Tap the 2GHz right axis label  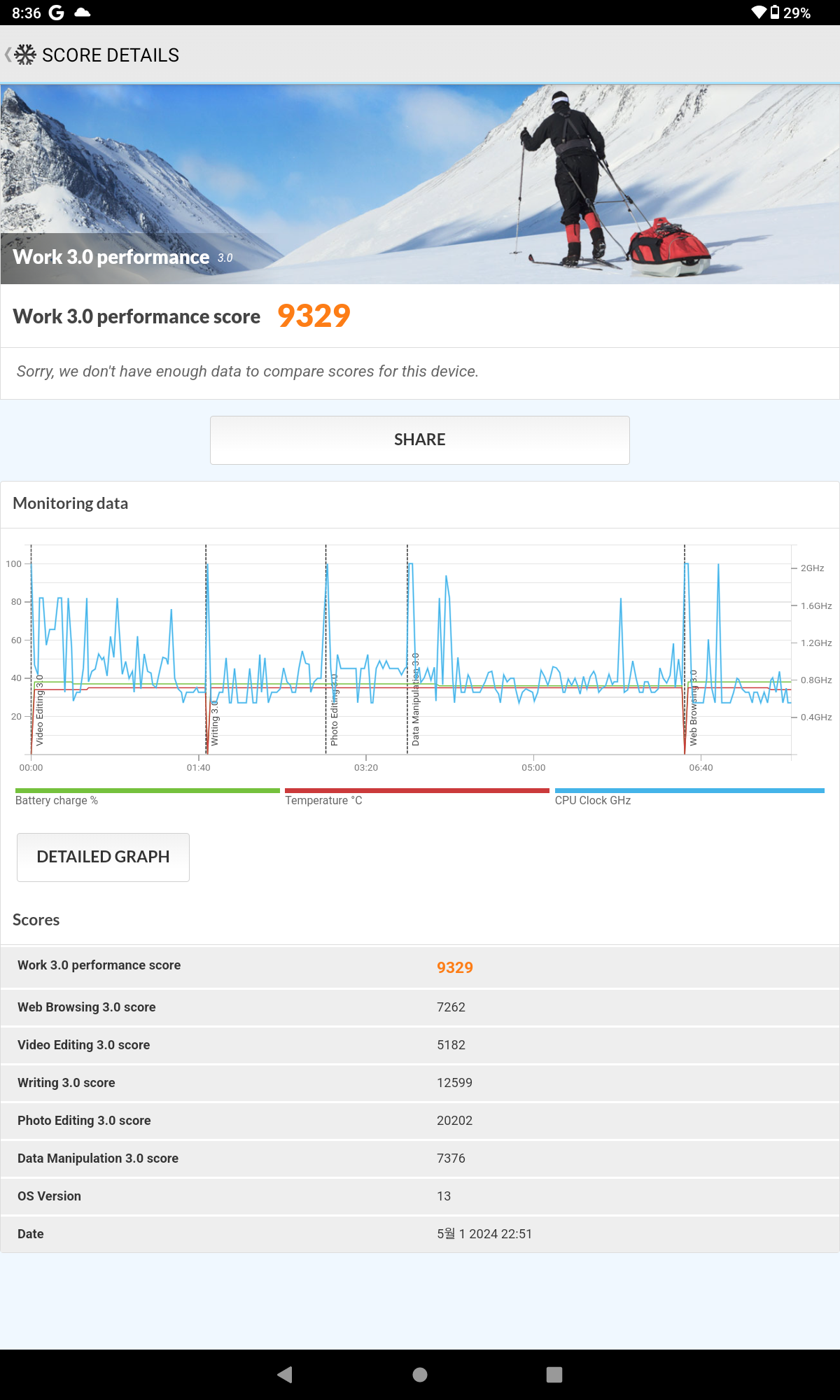click(812, 568)
